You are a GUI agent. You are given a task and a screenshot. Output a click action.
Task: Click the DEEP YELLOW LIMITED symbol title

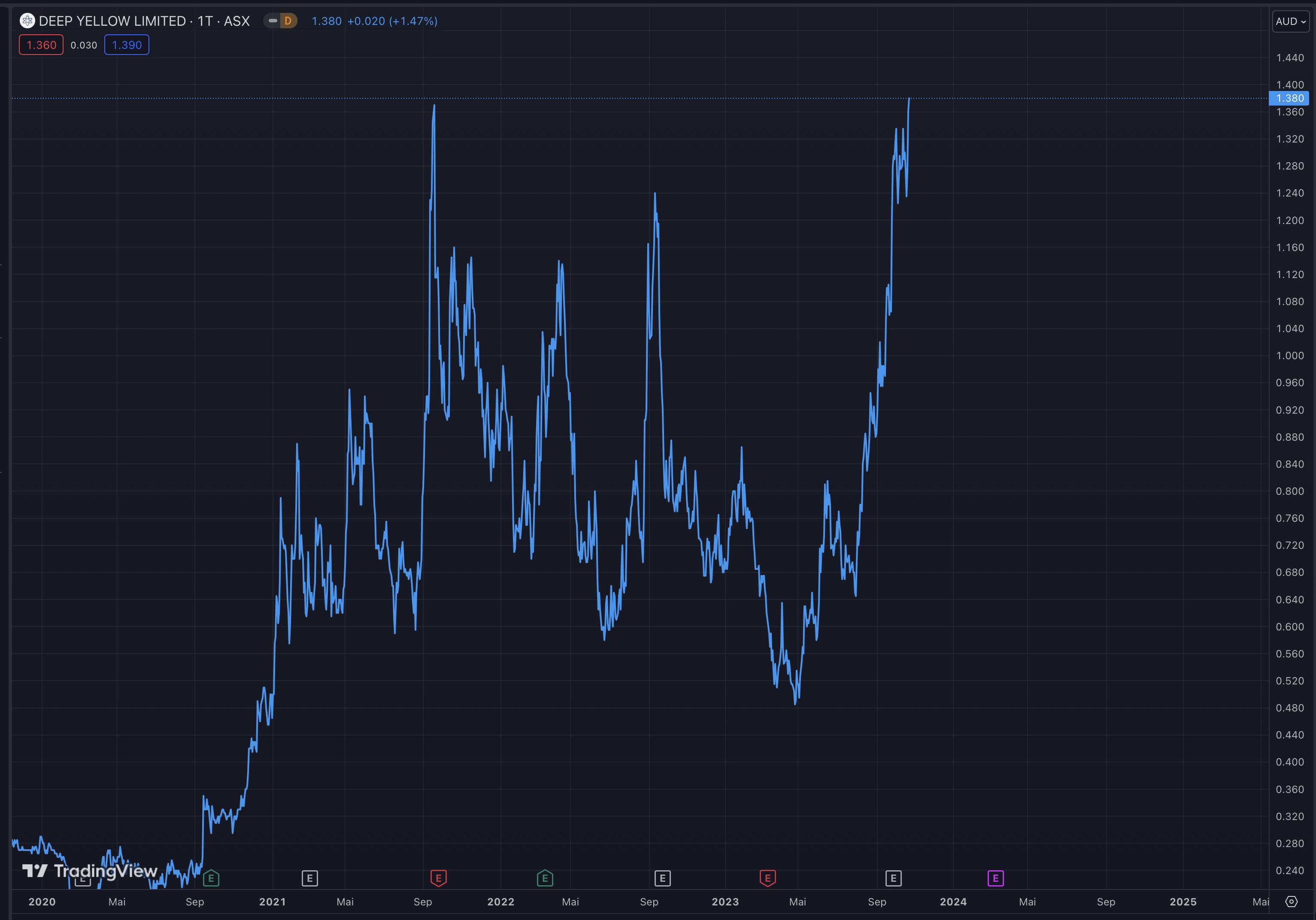(112, 21)
